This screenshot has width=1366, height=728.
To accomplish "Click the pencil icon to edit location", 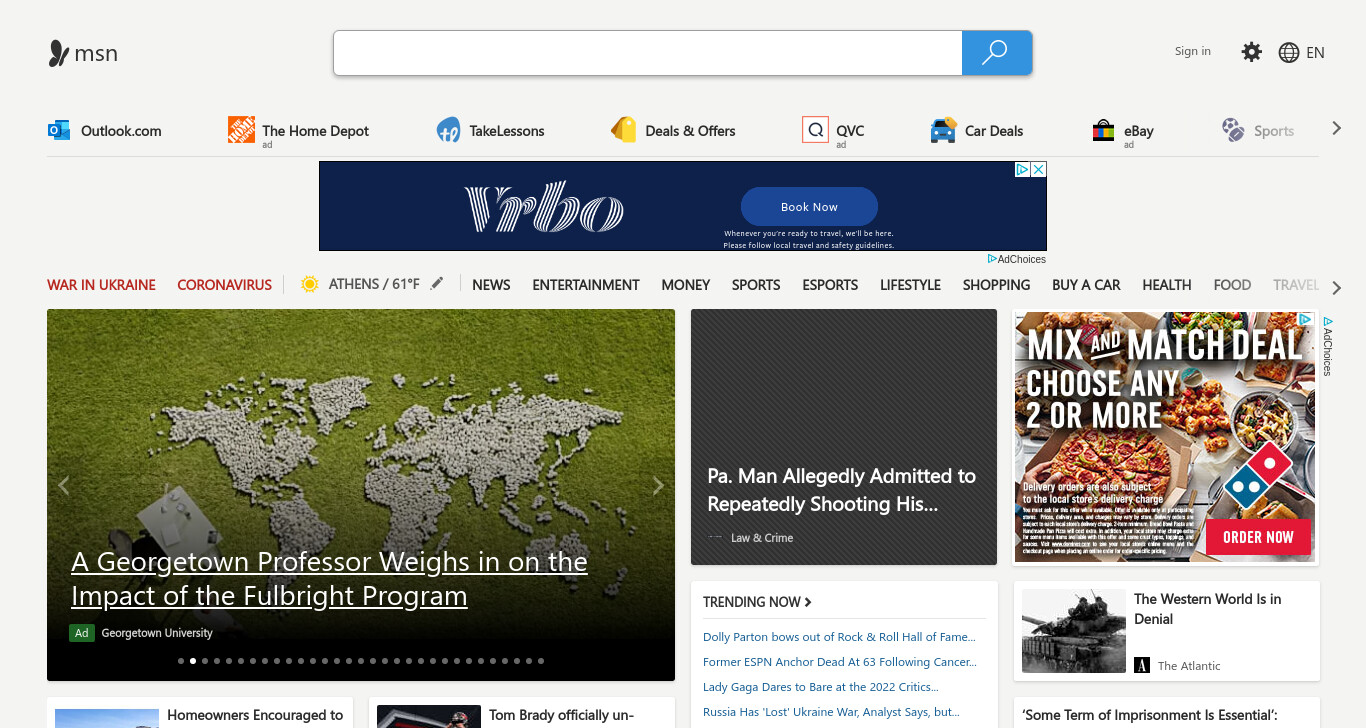I will coord(436,284).
